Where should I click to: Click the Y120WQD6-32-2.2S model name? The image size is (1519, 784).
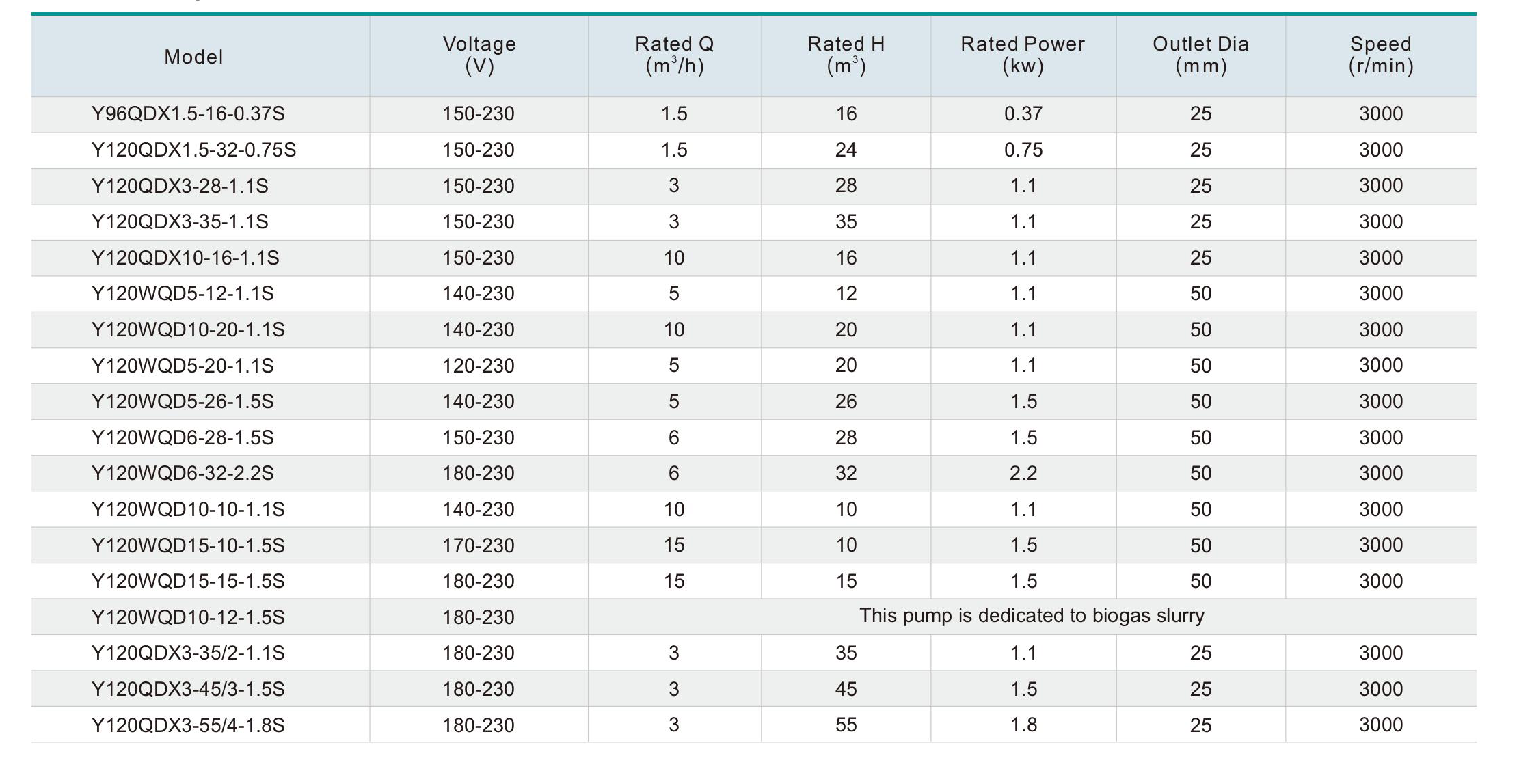183,473
